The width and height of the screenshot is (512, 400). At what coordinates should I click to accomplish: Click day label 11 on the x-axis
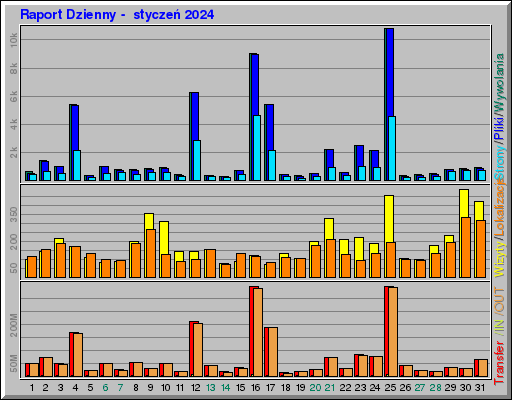(x=180, y=388)
